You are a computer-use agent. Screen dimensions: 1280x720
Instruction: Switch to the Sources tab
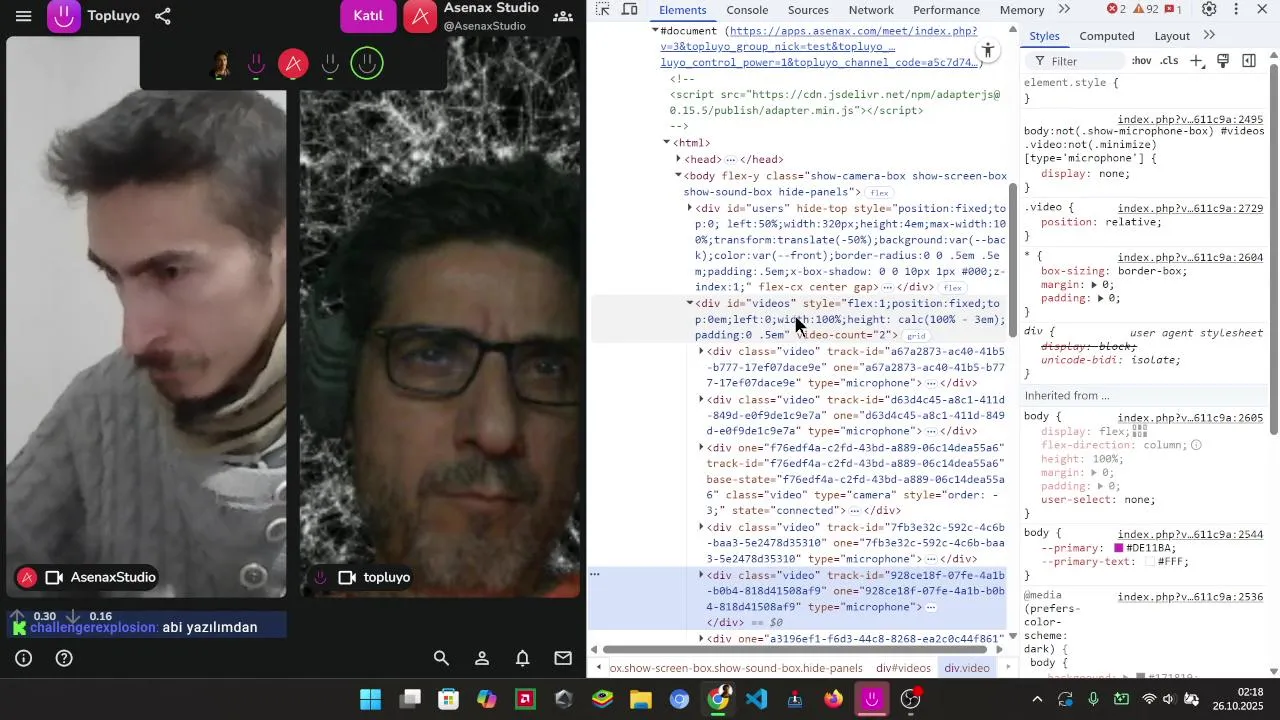click(x=808, y=10)
